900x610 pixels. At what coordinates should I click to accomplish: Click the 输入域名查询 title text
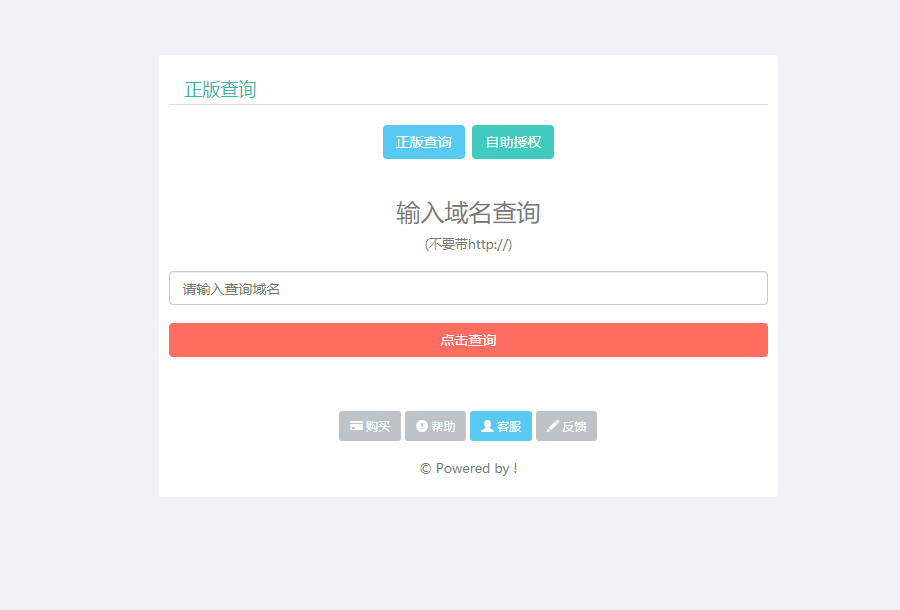[x=468, y=212]
